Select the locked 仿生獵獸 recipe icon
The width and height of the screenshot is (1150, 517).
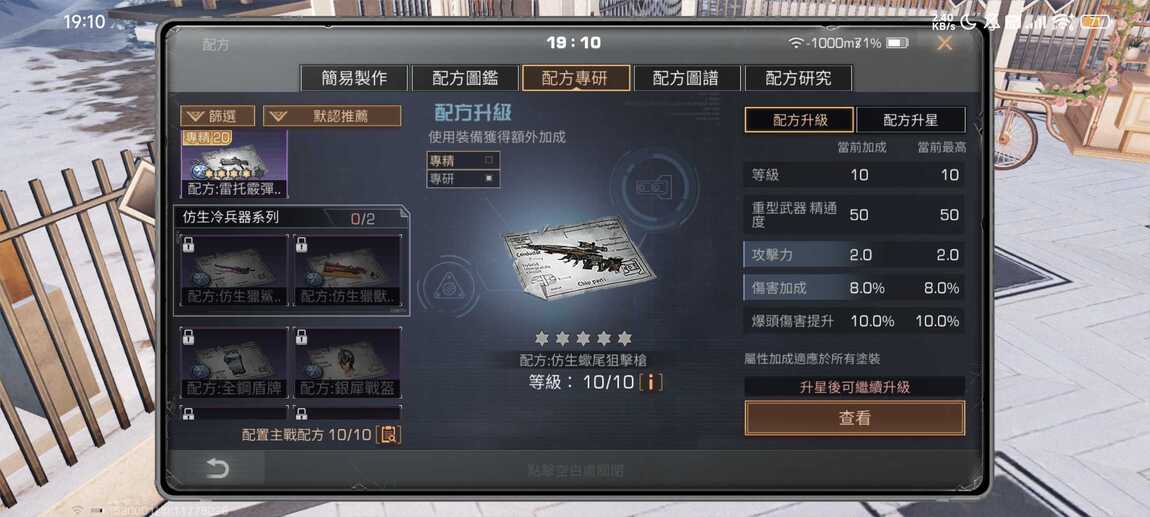(x=348, y=271)
